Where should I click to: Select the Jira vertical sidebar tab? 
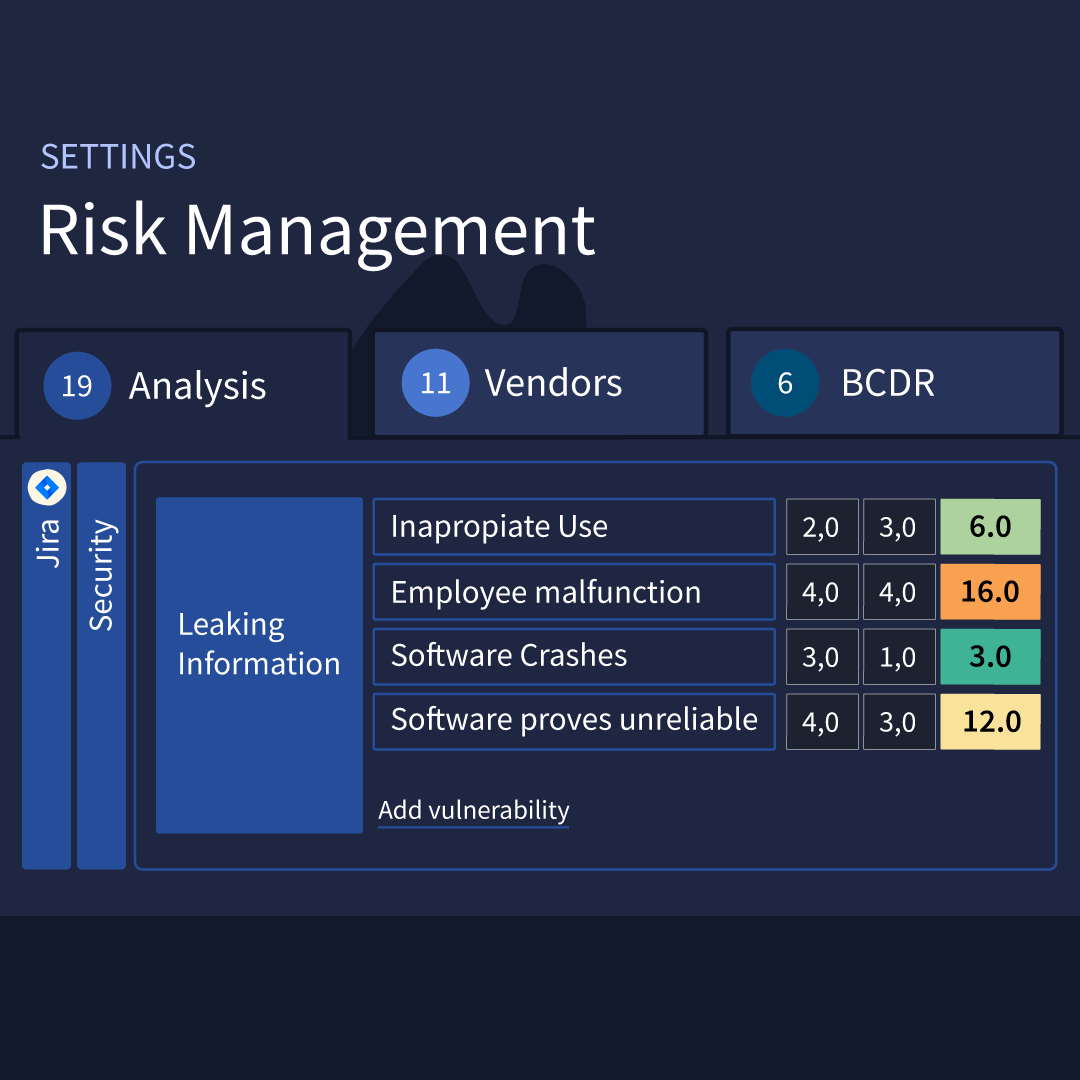[x=46, y=665]
